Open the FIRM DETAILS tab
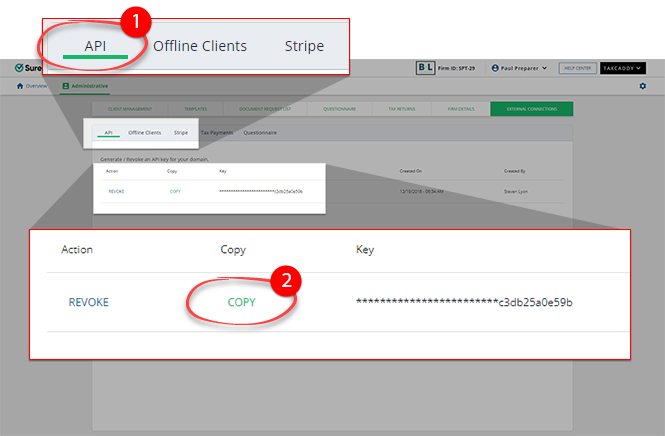The image size is (665, 436). coord(461,109)
